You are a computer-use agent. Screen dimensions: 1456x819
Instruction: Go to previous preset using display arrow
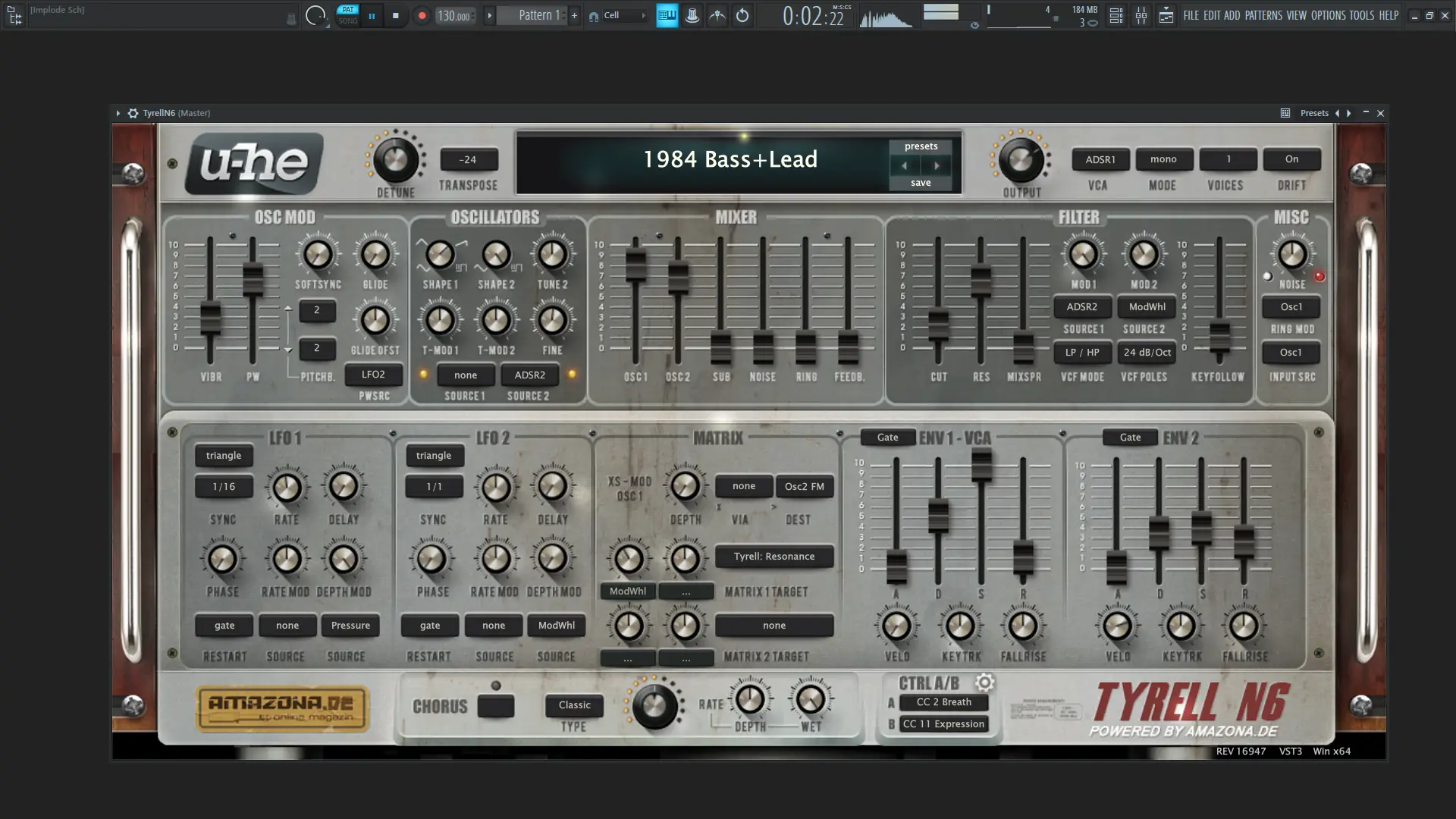coord(904,165)
